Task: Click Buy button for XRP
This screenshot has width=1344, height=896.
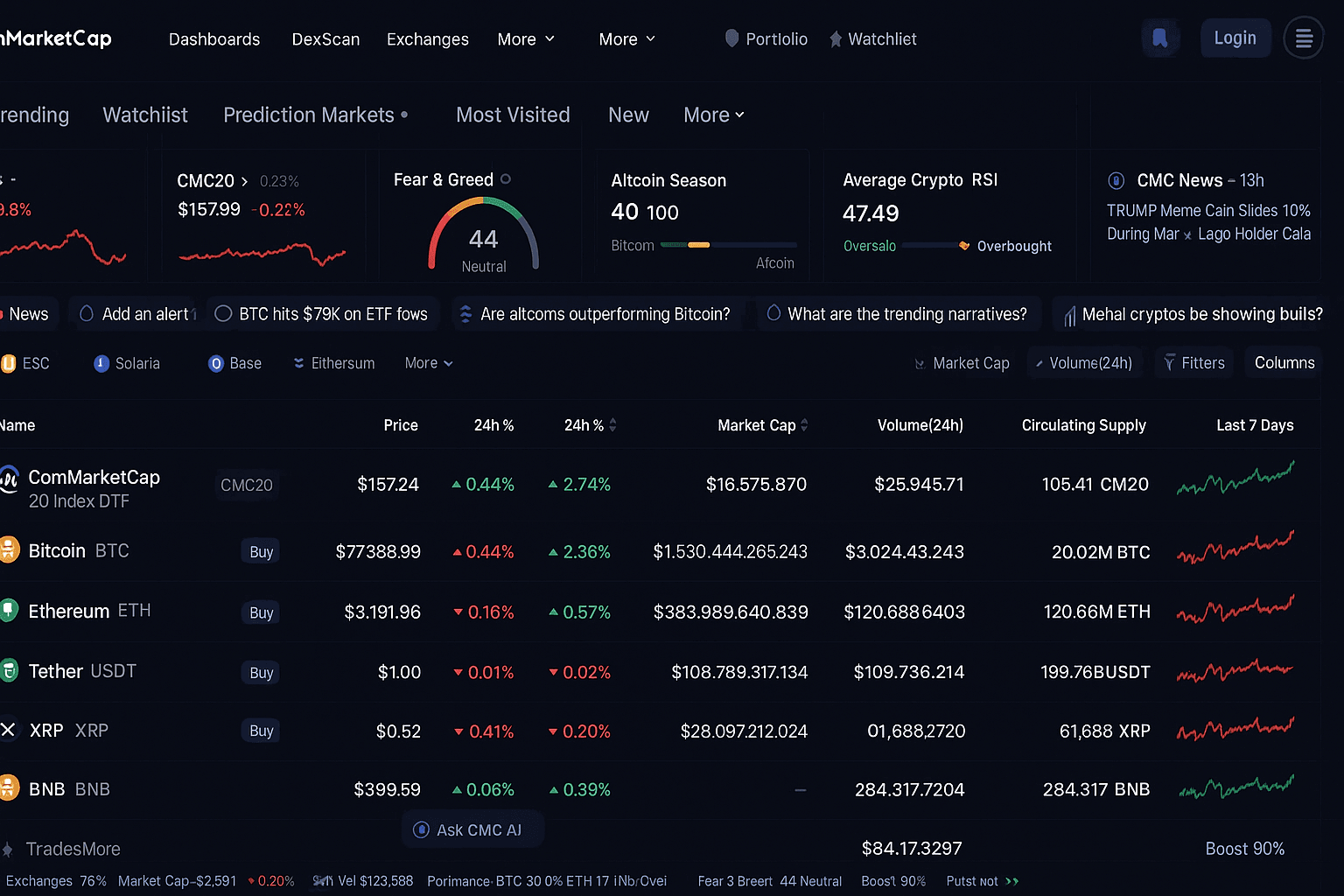Action: 261,731
